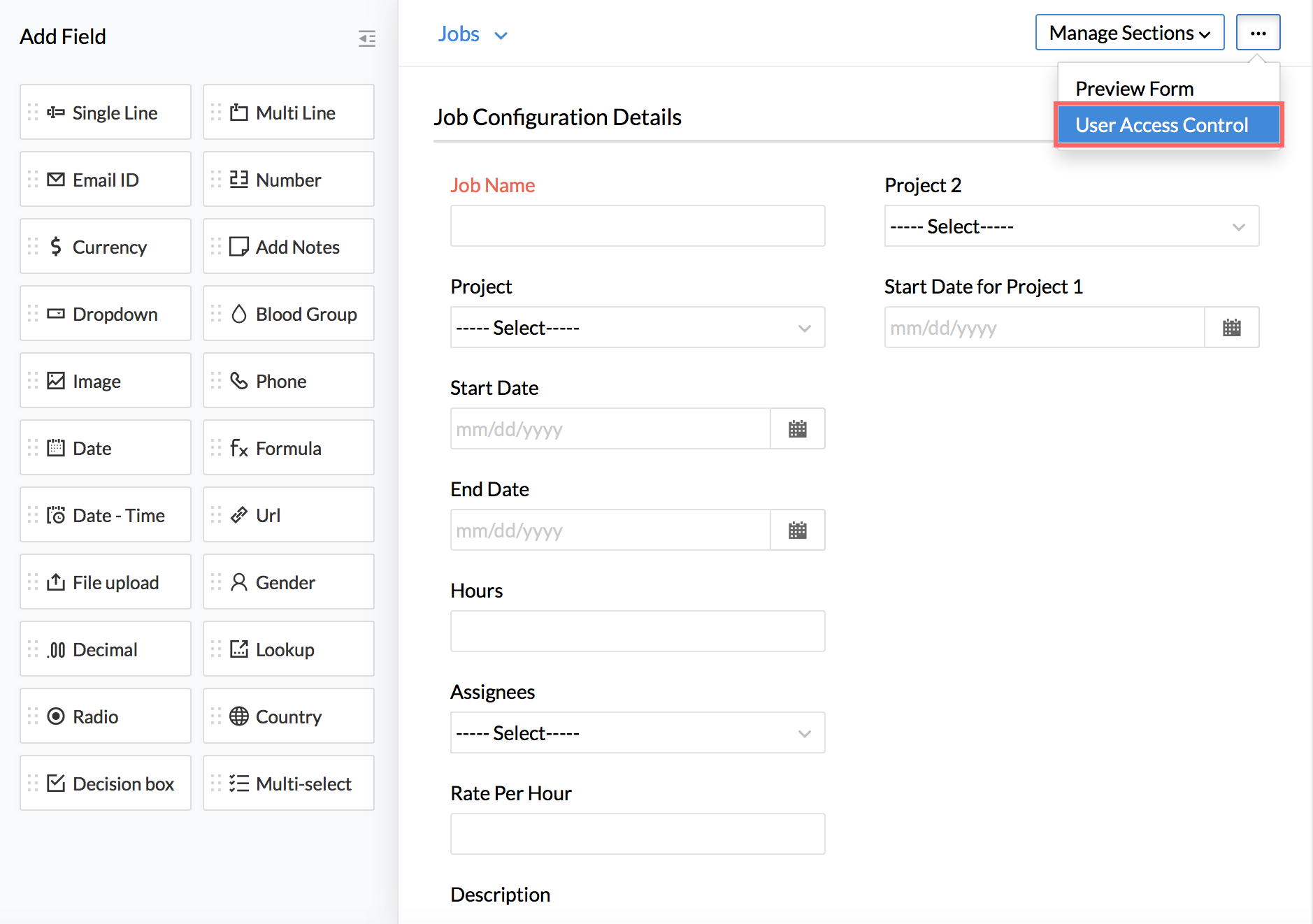This screenshot has height=924, width=1313.
Task: Select the Radio field type
Action: (106, 716)
